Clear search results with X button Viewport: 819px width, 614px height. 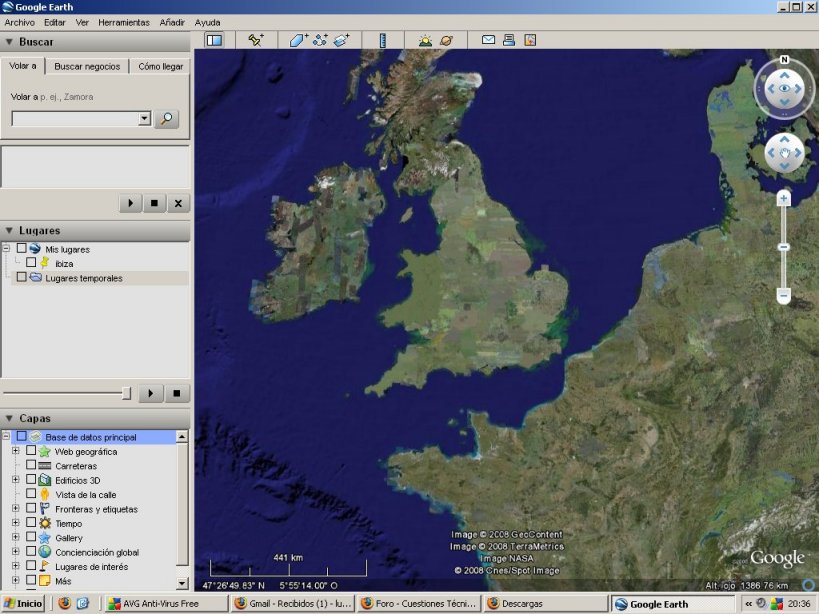(x=178, y=203)
